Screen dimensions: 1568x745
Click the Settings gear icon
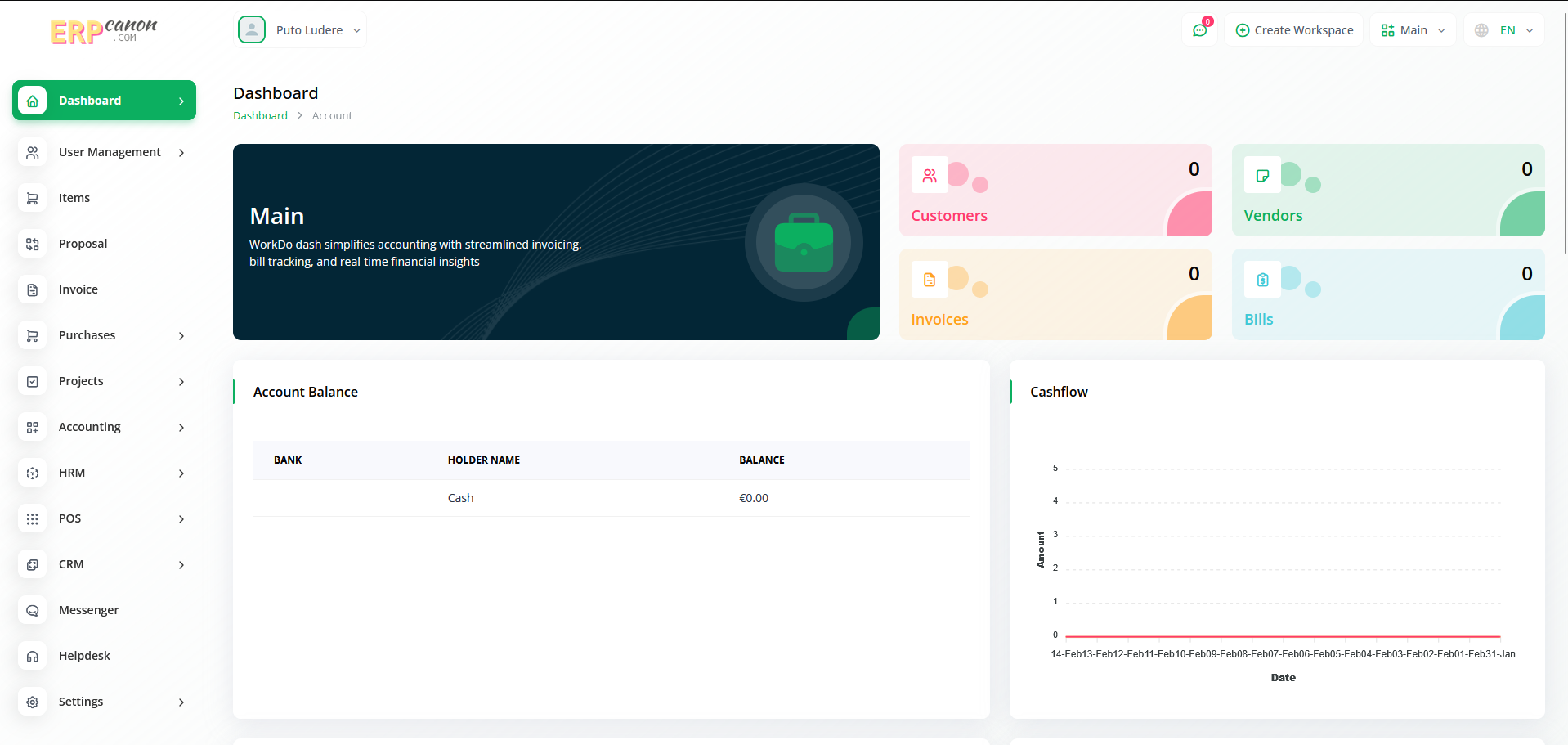coord(32,702)
